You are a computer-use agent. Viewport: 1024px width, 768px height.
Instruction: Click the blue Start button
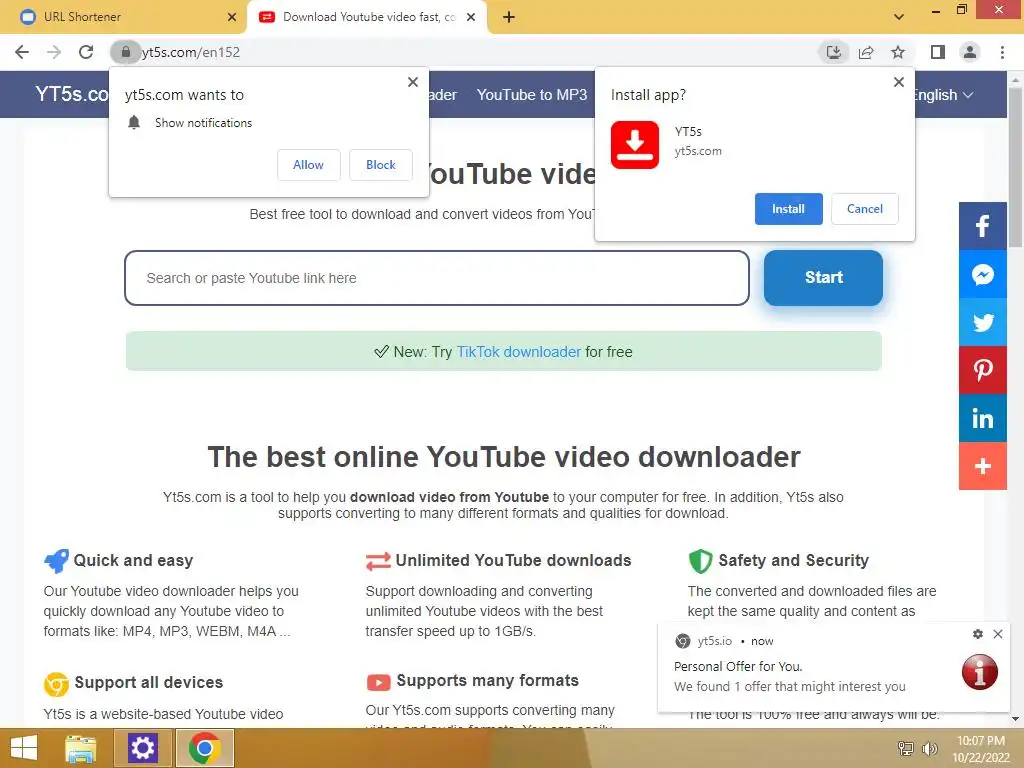(824, 278)
